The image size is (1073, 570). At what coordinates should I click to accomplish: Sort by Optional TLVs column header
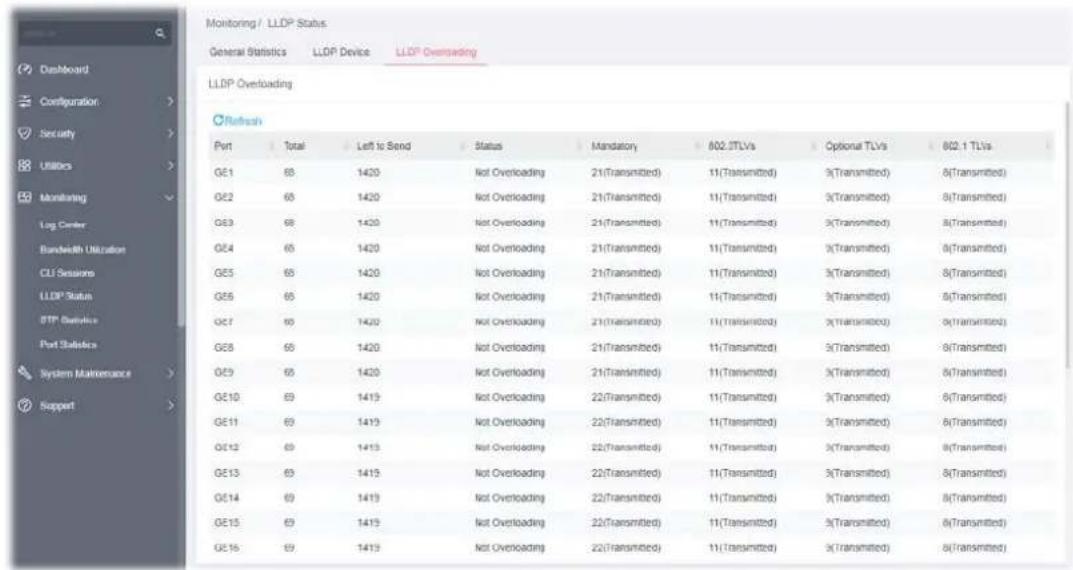click(855, 146)
